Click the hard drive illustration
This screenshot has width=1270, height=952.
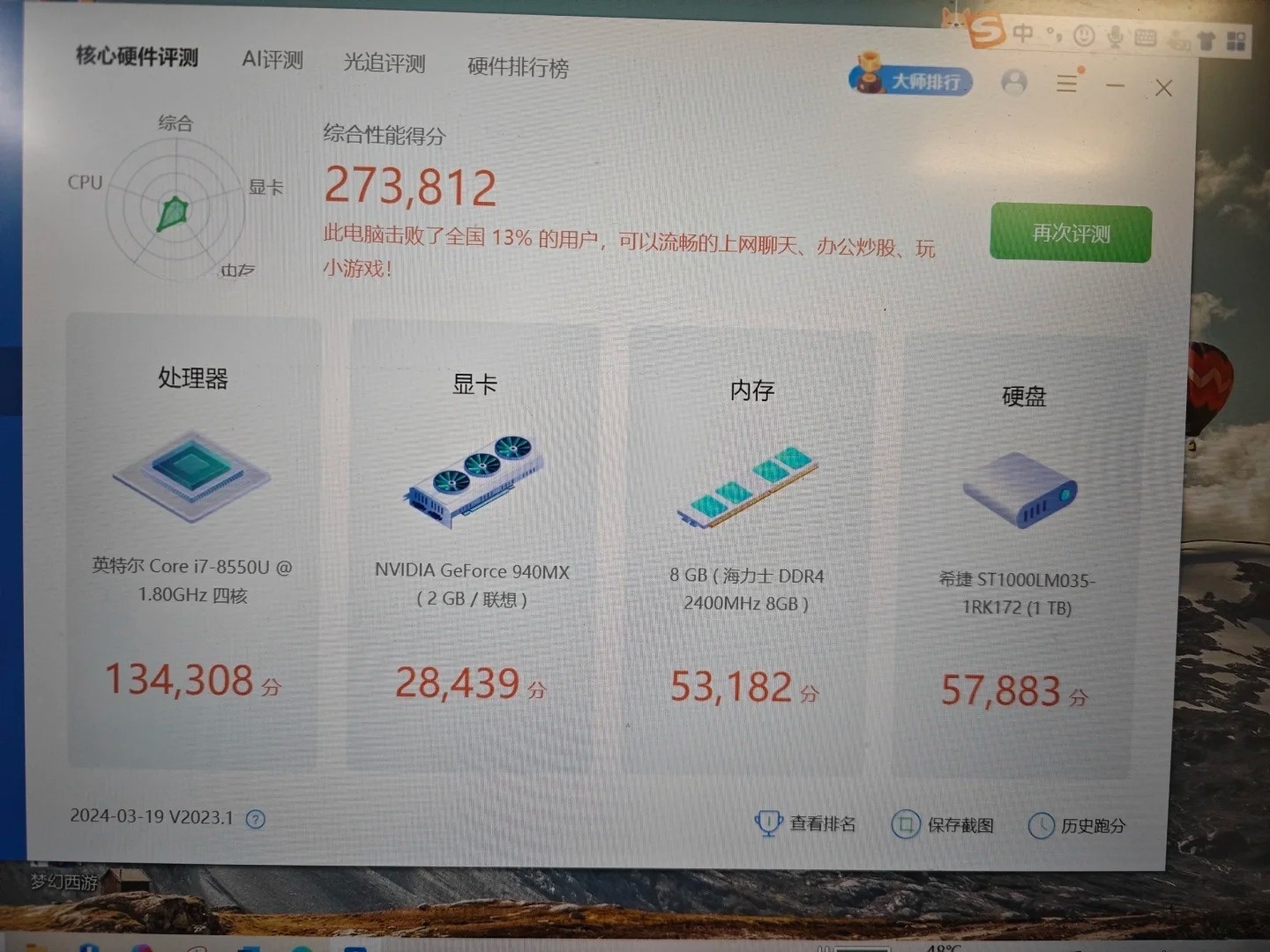coord(1020,490)
